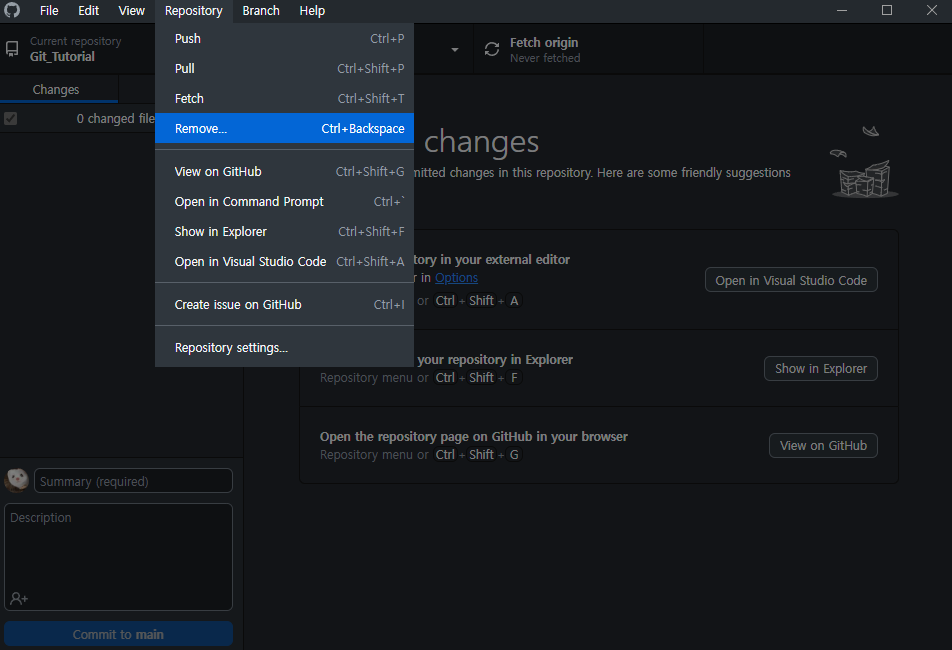The height and width of the screenshot is (650, 952).
Task: Expand the current branch dropdown arrow
Action: click(x=455, y=50)
